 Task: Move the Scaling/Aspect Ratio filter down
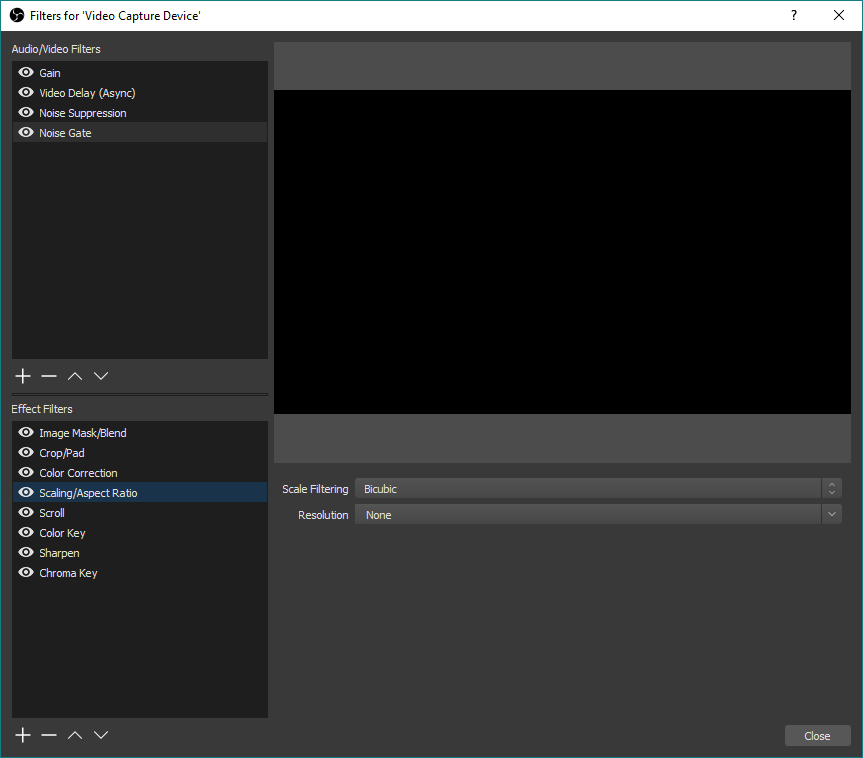click(x=100, y=734)
